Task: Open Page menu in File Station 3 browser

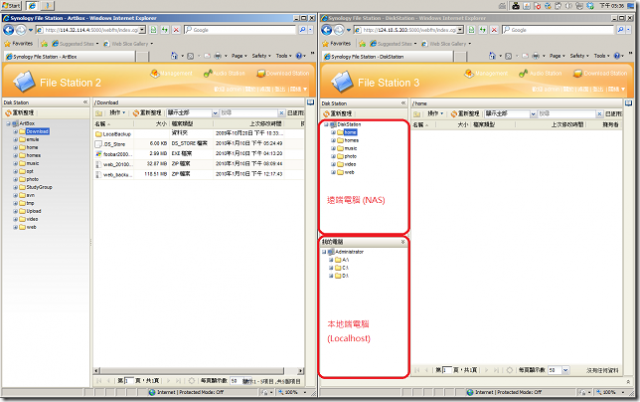Action: click(557, 56)
